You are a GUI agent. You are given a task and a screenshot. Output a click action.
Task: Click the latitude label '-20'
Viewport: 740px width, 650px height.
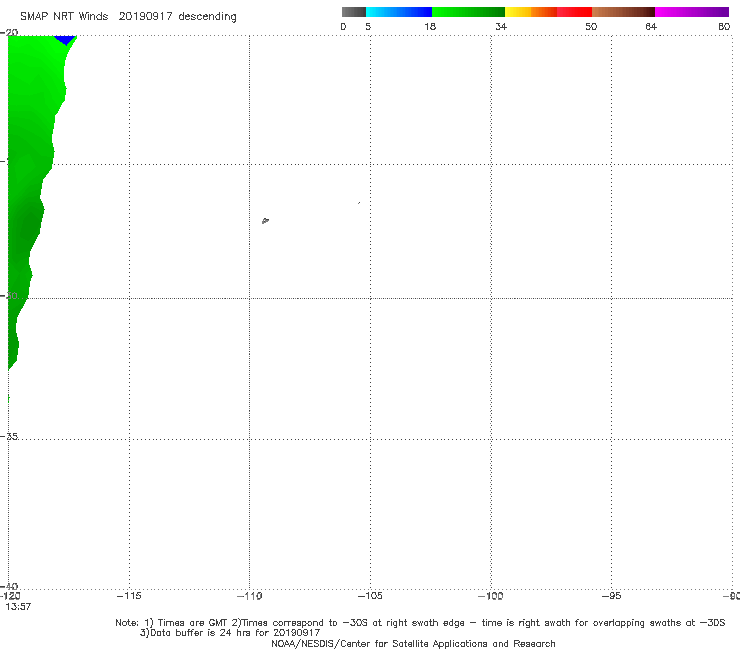tap(9, 32)
